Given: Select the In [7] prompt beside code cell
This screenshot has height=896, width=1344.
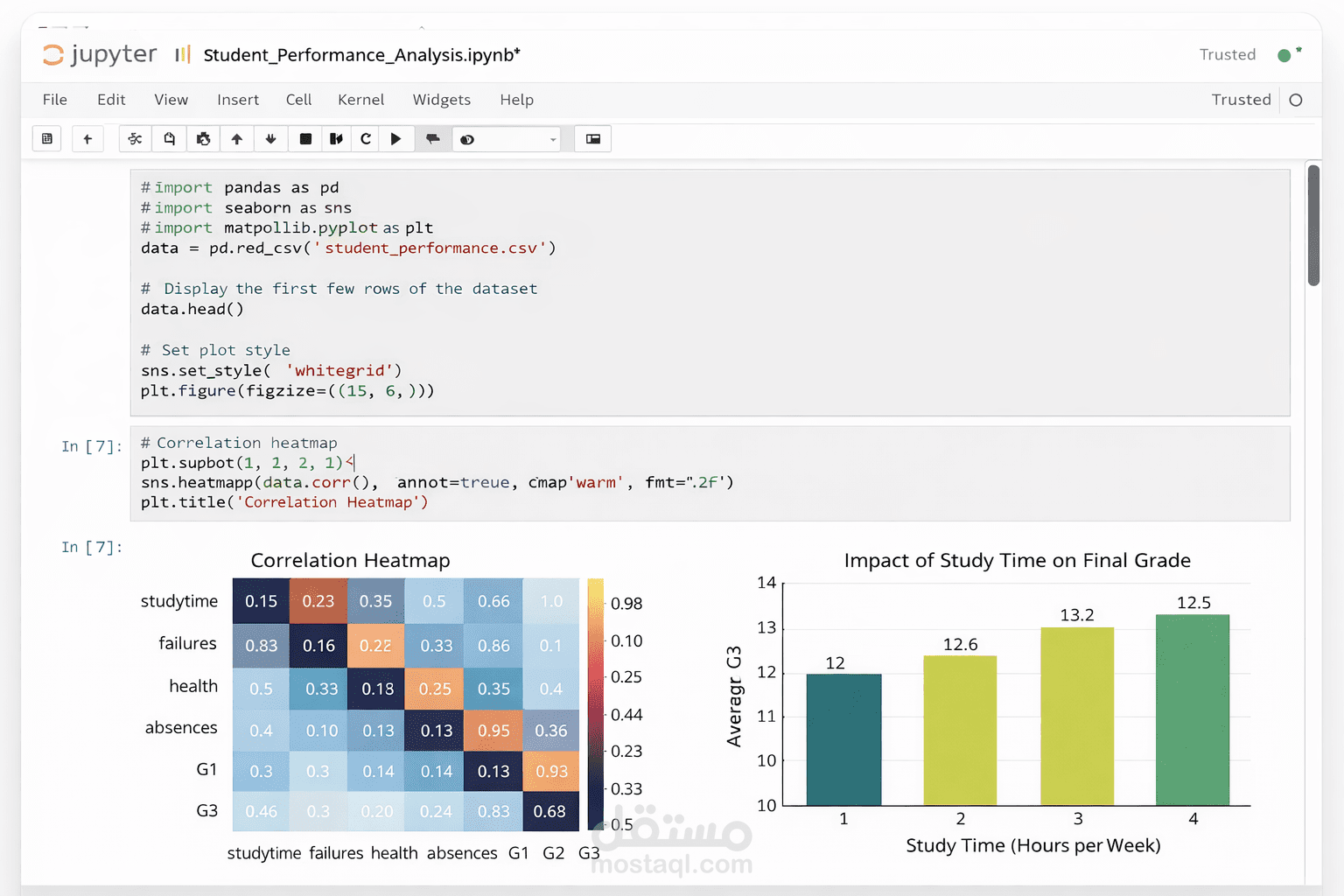Looking at the screenshot, I should pyautogui.click(x=92, y=446).
